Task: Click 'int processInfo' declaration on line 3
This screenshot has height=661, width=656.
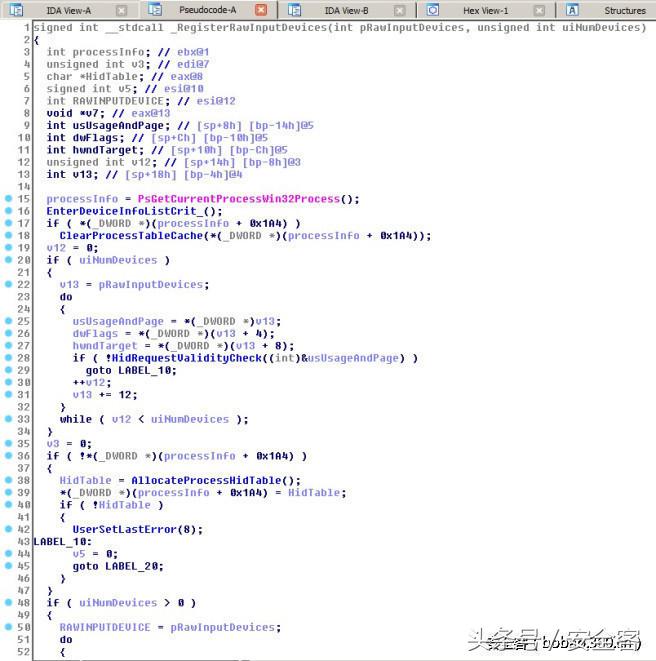Action: (98, 52)
